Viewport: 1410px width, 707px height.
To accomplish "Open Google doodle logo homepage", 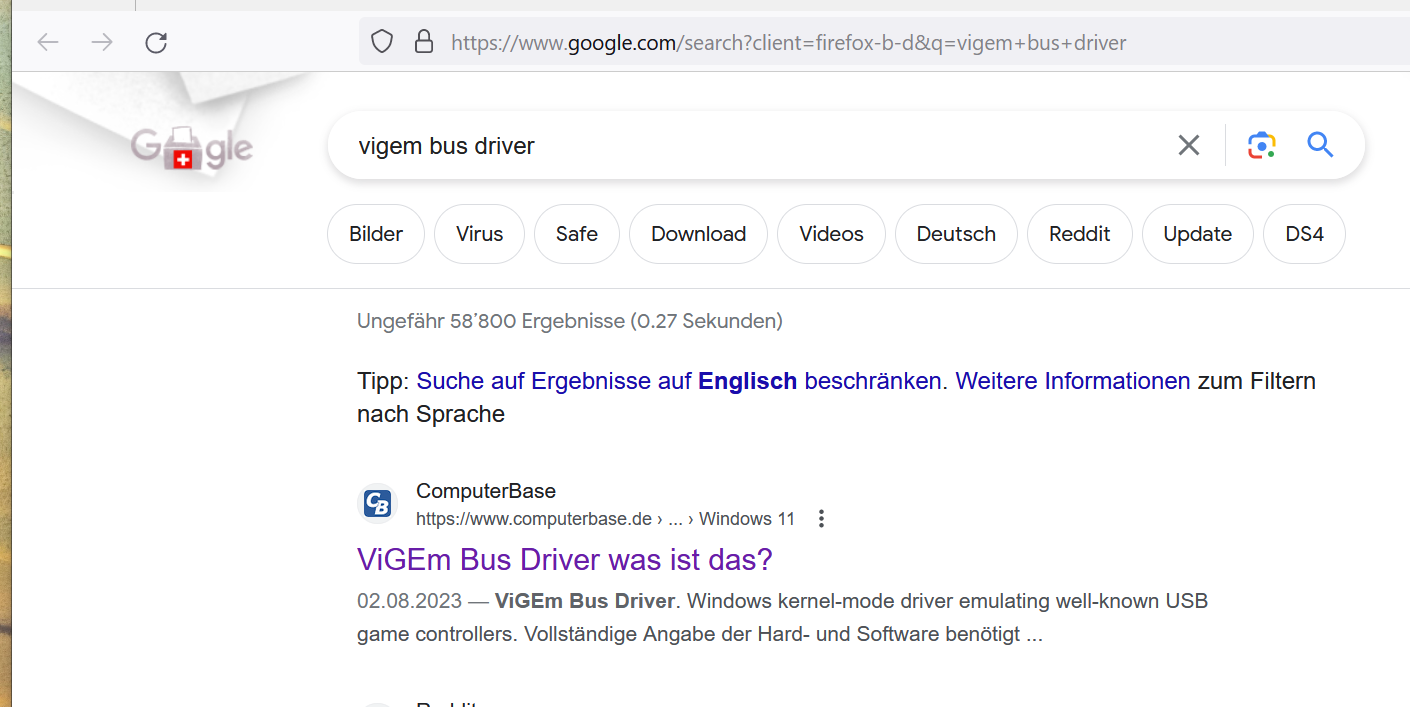I will [x=192, y=149].
